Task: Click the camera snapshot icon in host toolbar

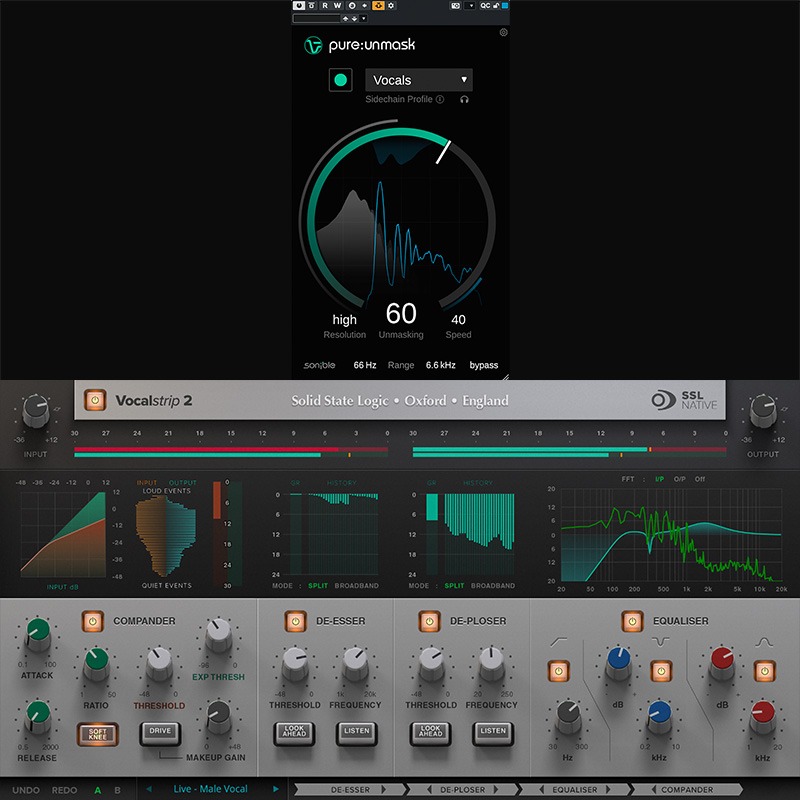Action: click(456, 6)
